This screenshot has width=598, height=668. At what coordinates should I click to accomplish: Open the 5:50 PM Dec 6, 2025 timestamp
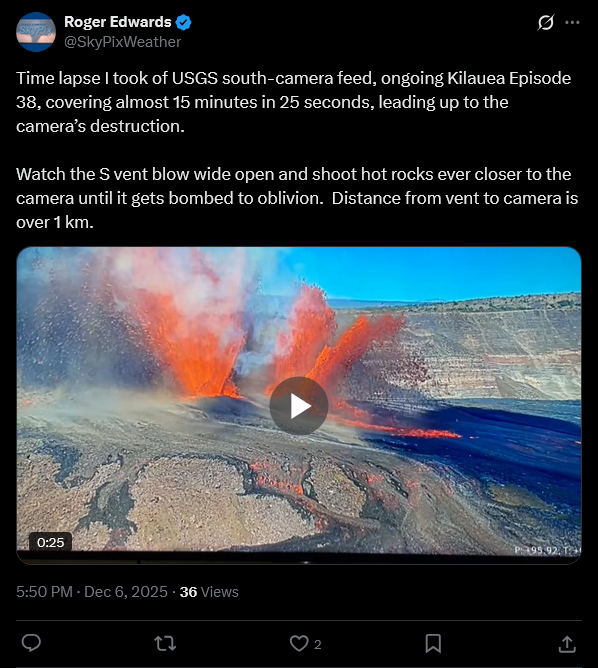(x=92, y=592)
